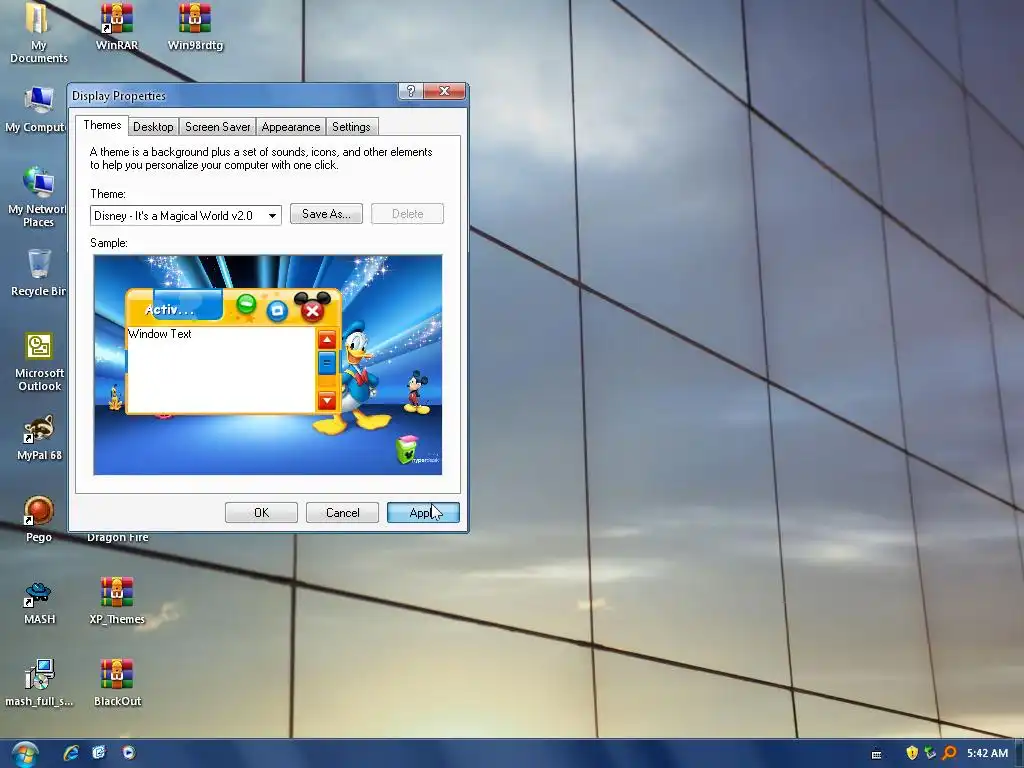Click the Display Properties title bar
The image size is (1024, 768).
232,95
